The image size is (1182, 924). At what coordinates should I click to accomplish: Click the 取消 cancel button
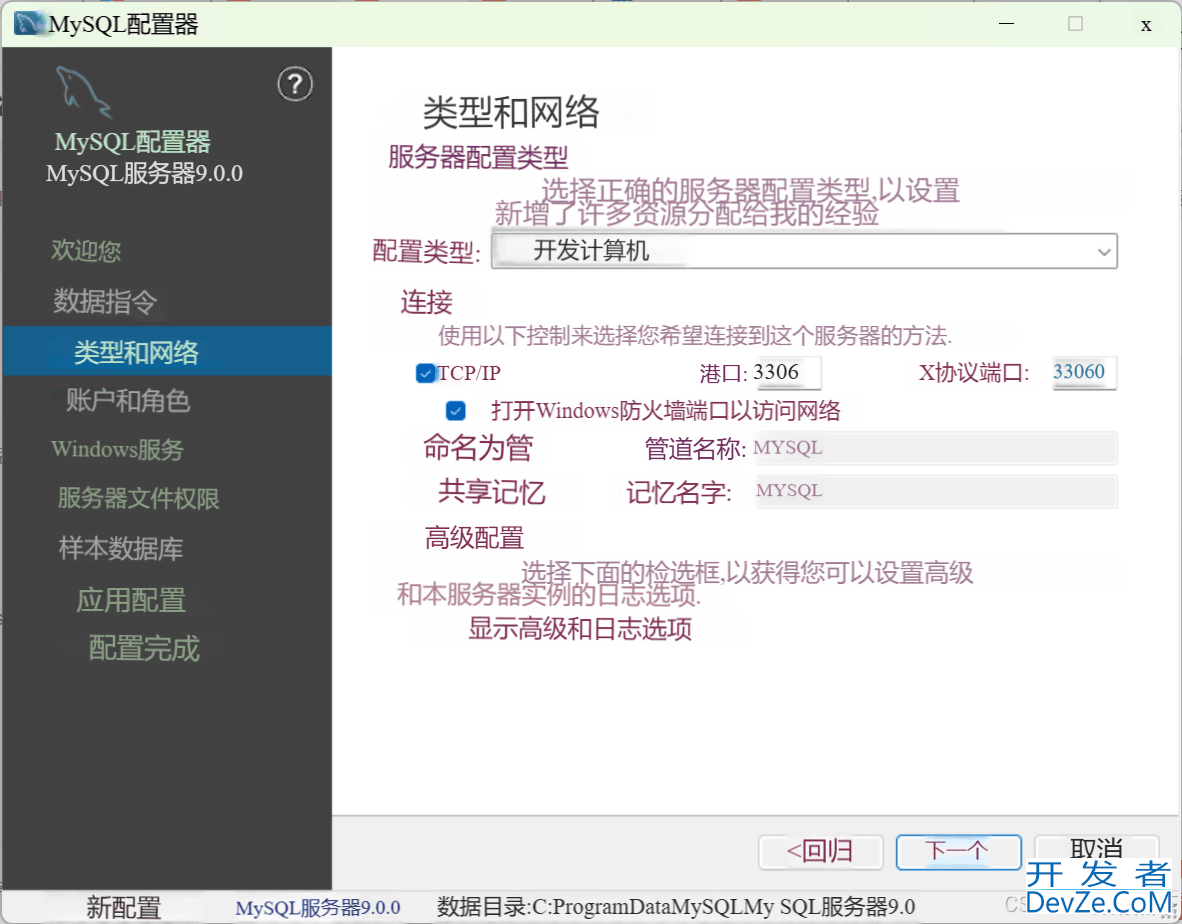pyautogui.click(x=1096, y=849)
